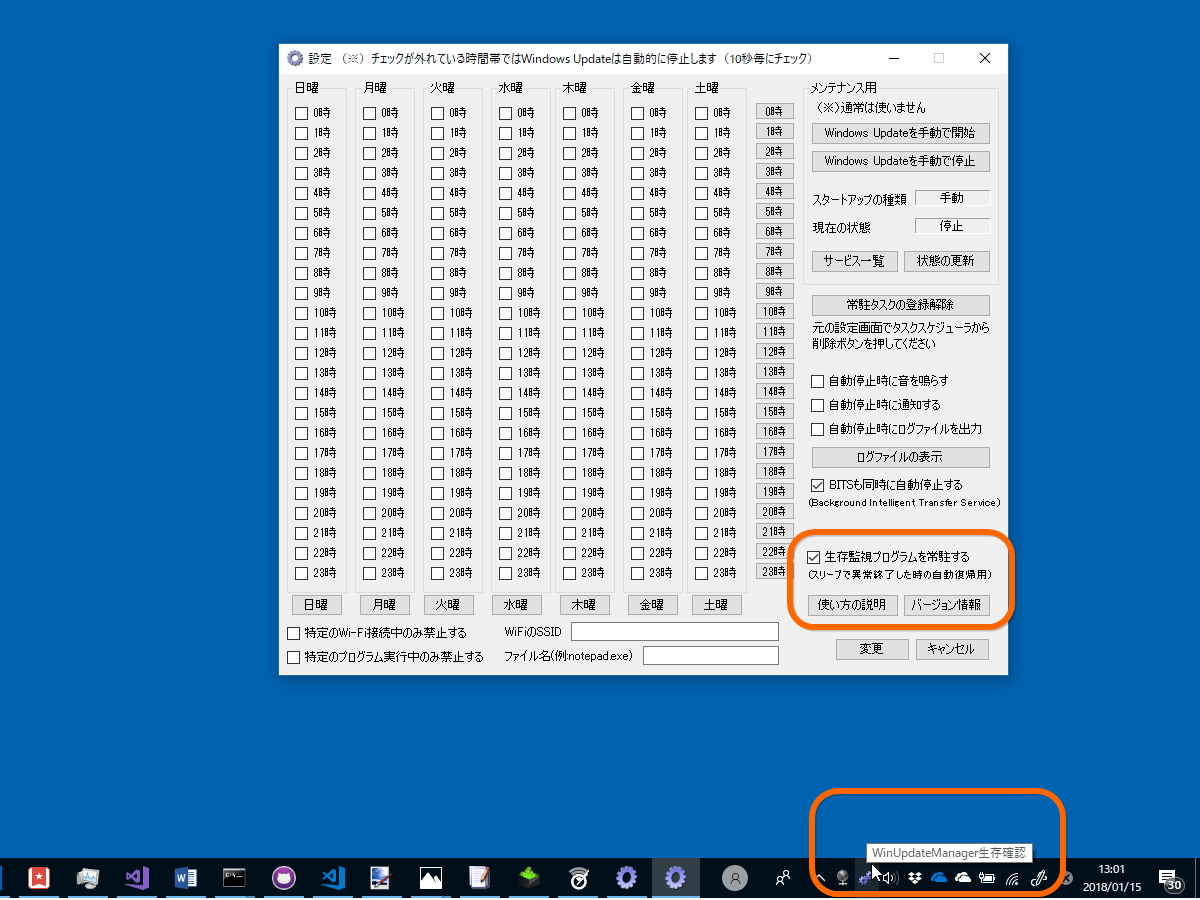The image size is (1200, 900).
Task: Open the Command Prompt taskbar icon
Action: 233,878
